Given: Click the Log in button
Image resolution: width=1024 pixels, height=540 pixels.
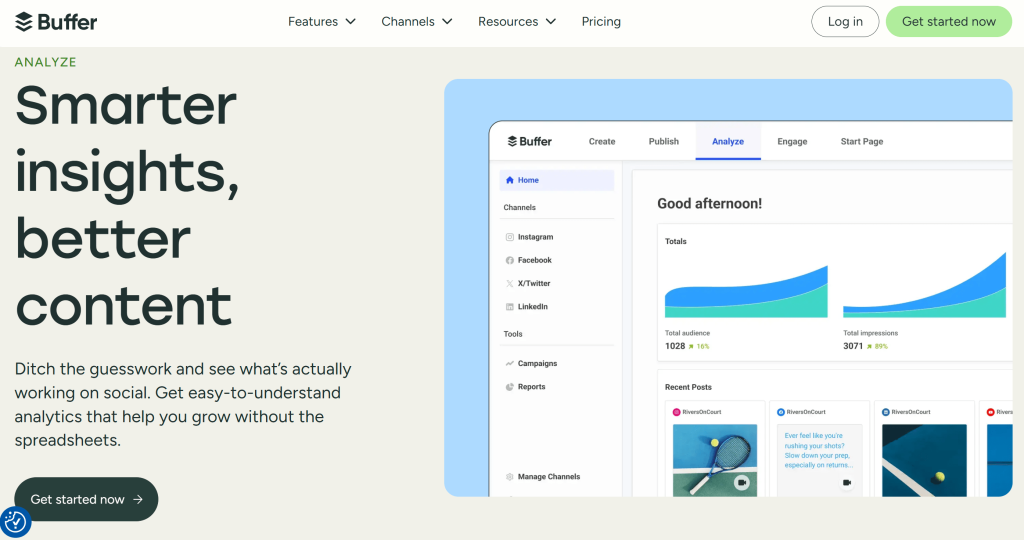Looking at the screenshot, I should click(x=845, y=22).
